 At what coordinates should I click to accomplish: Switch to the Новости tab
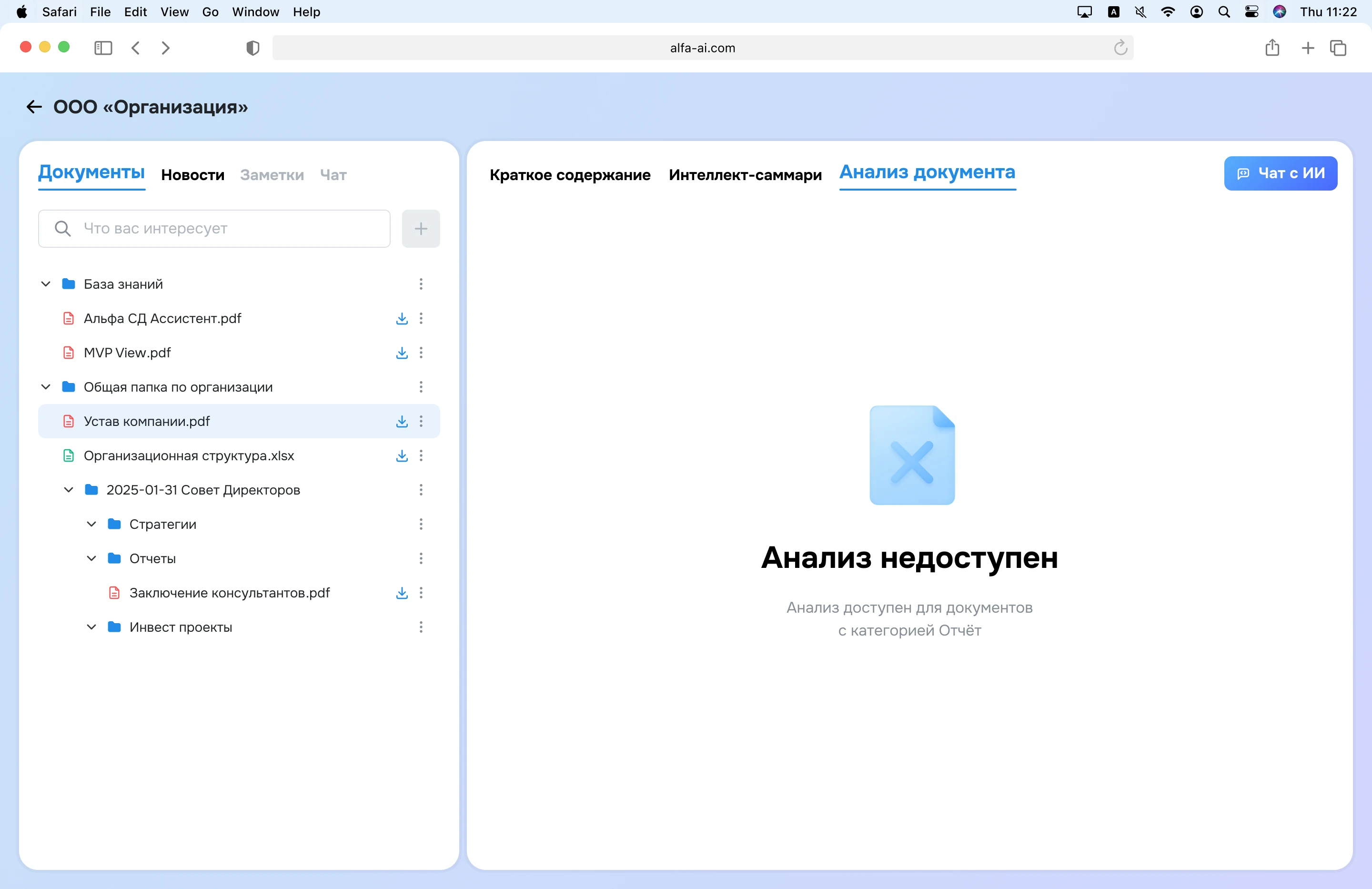pos(193,175)
